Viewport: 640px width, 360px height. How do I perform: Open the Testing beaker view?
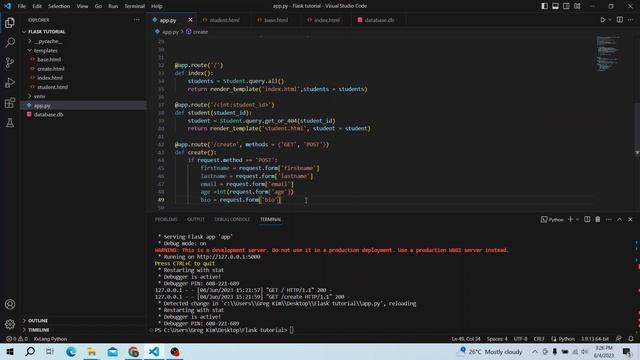click(10, 122)
